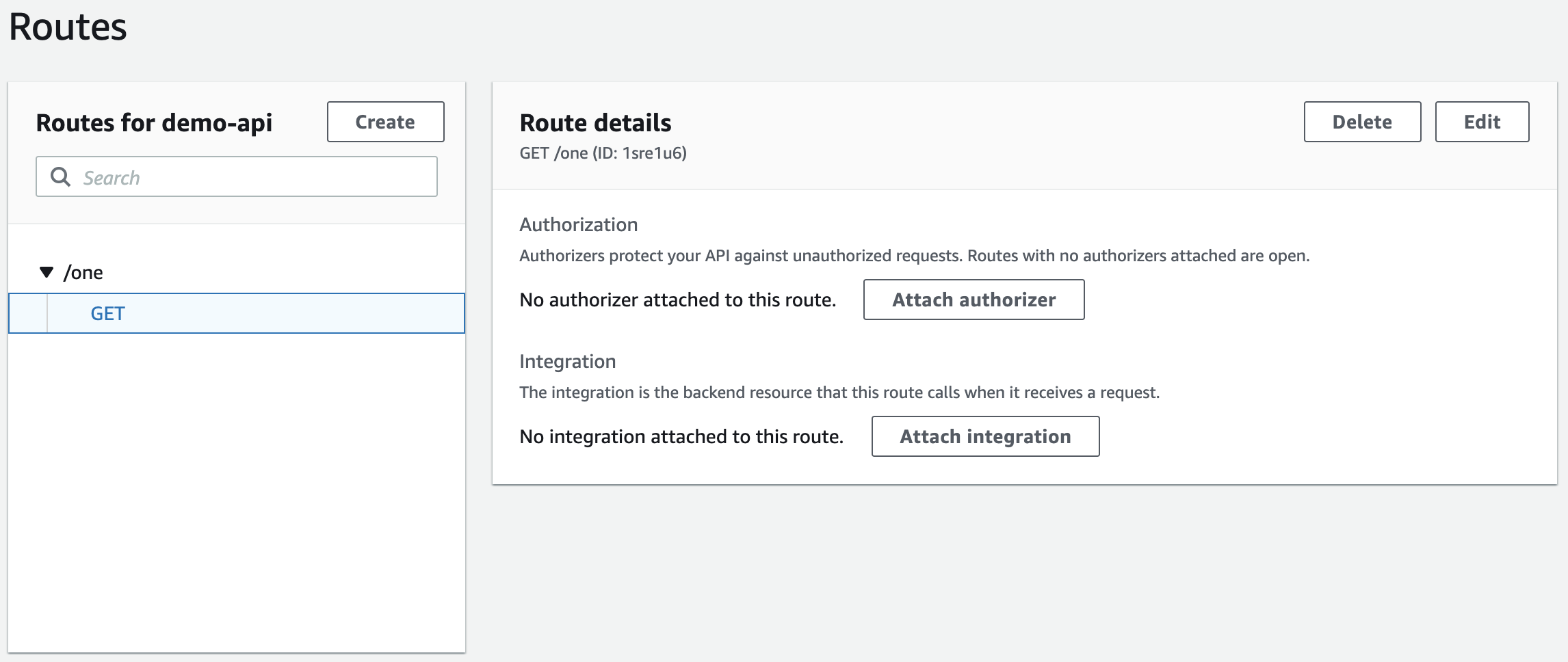The width and height of the screenshot is (1568, 662).
Task: Click the route ID text 1sre1u6
Action: (655, 153)
